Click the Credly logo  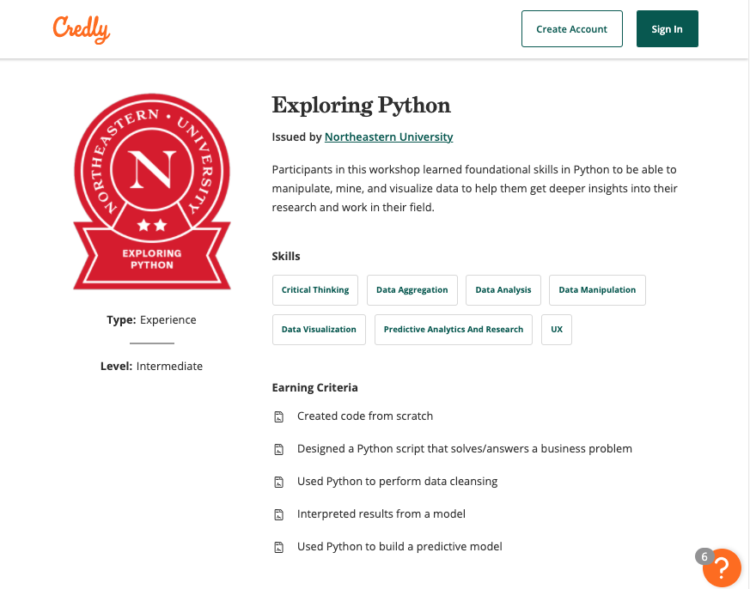(81, 29)
